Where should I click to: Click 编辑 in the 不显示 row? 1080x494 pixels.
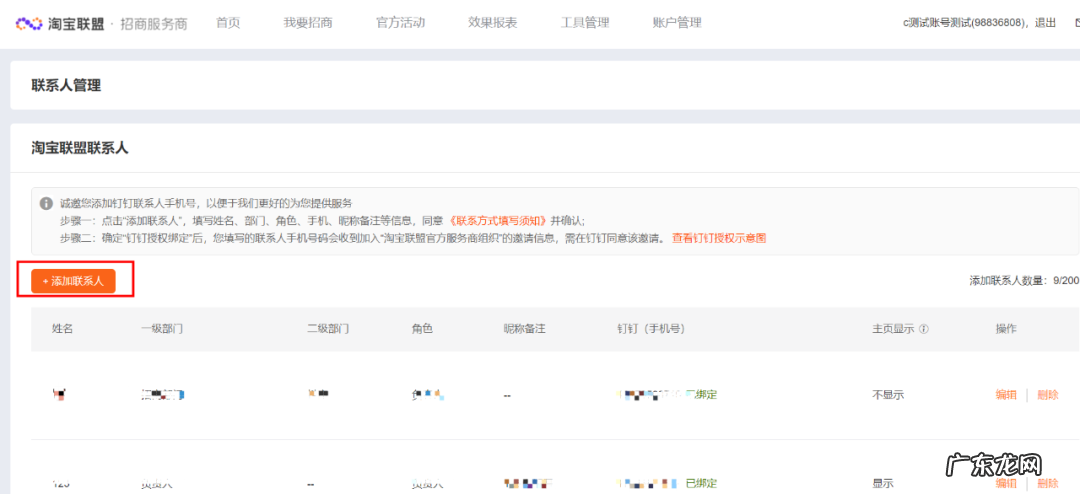[x=1006, y=395]
